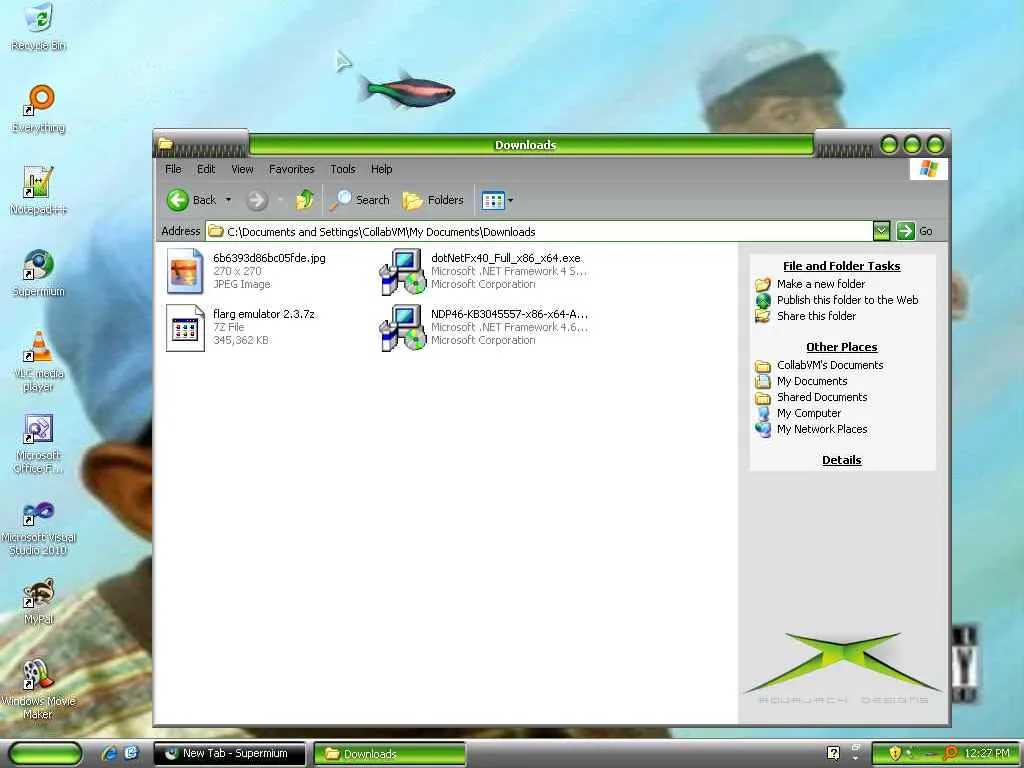This screenshot has height=768, width=1024.
Task: Click the Forward arrow in the toolbar
Action: coord(257,200)
